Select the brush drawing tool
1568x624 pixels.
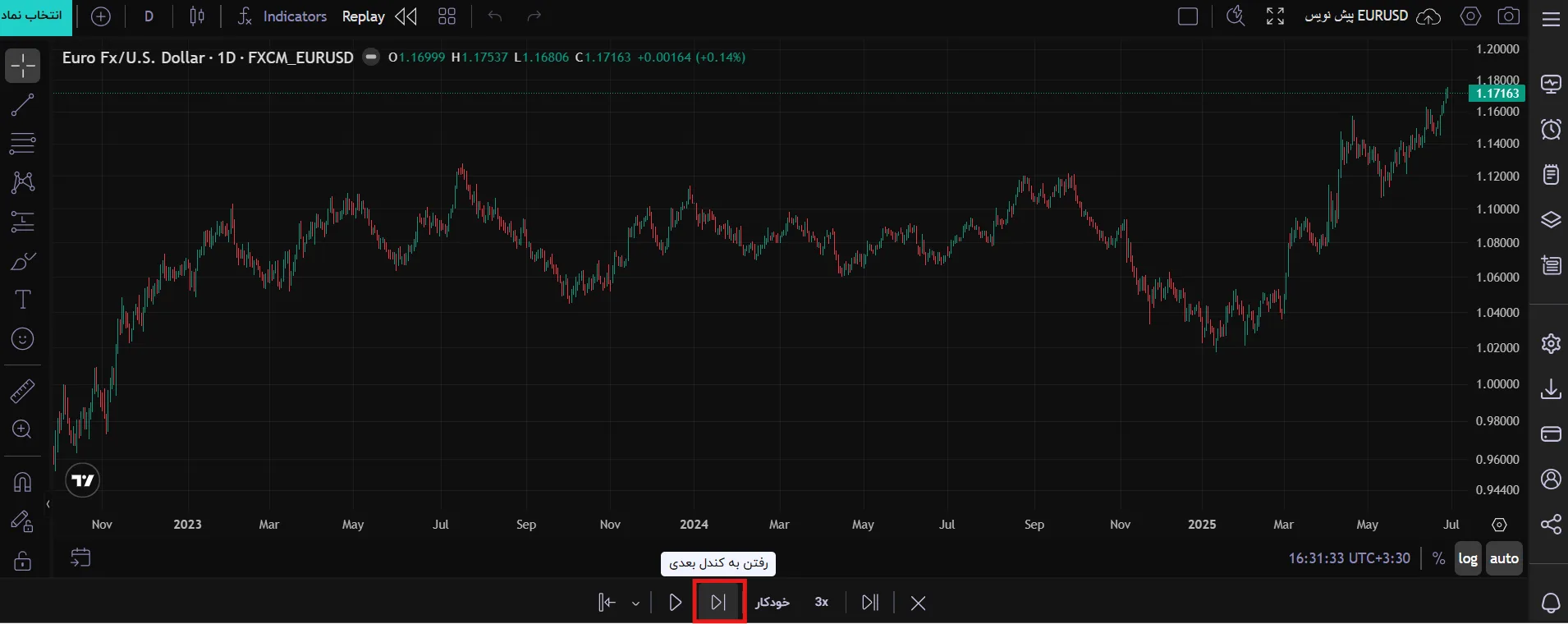(x=22, y=262)
